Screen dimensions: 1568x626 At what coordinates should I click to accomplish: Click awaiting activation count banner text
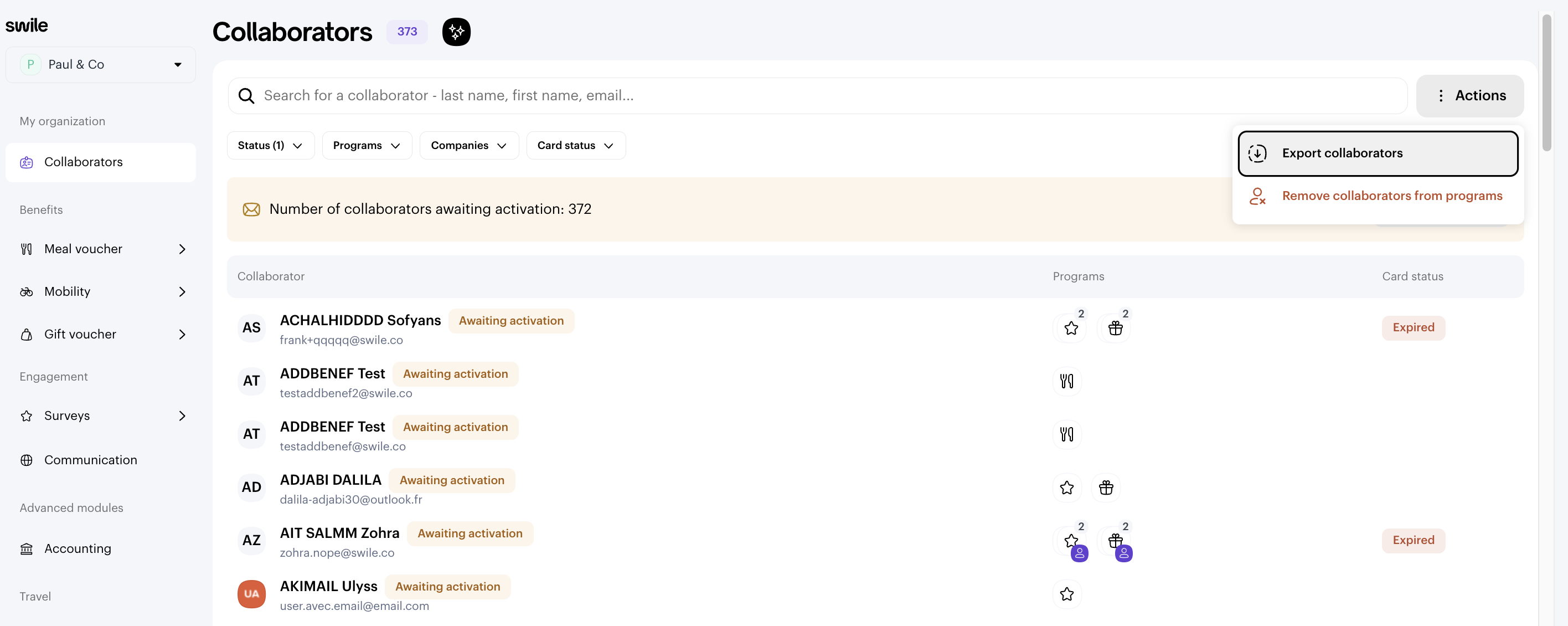(430, 209)
